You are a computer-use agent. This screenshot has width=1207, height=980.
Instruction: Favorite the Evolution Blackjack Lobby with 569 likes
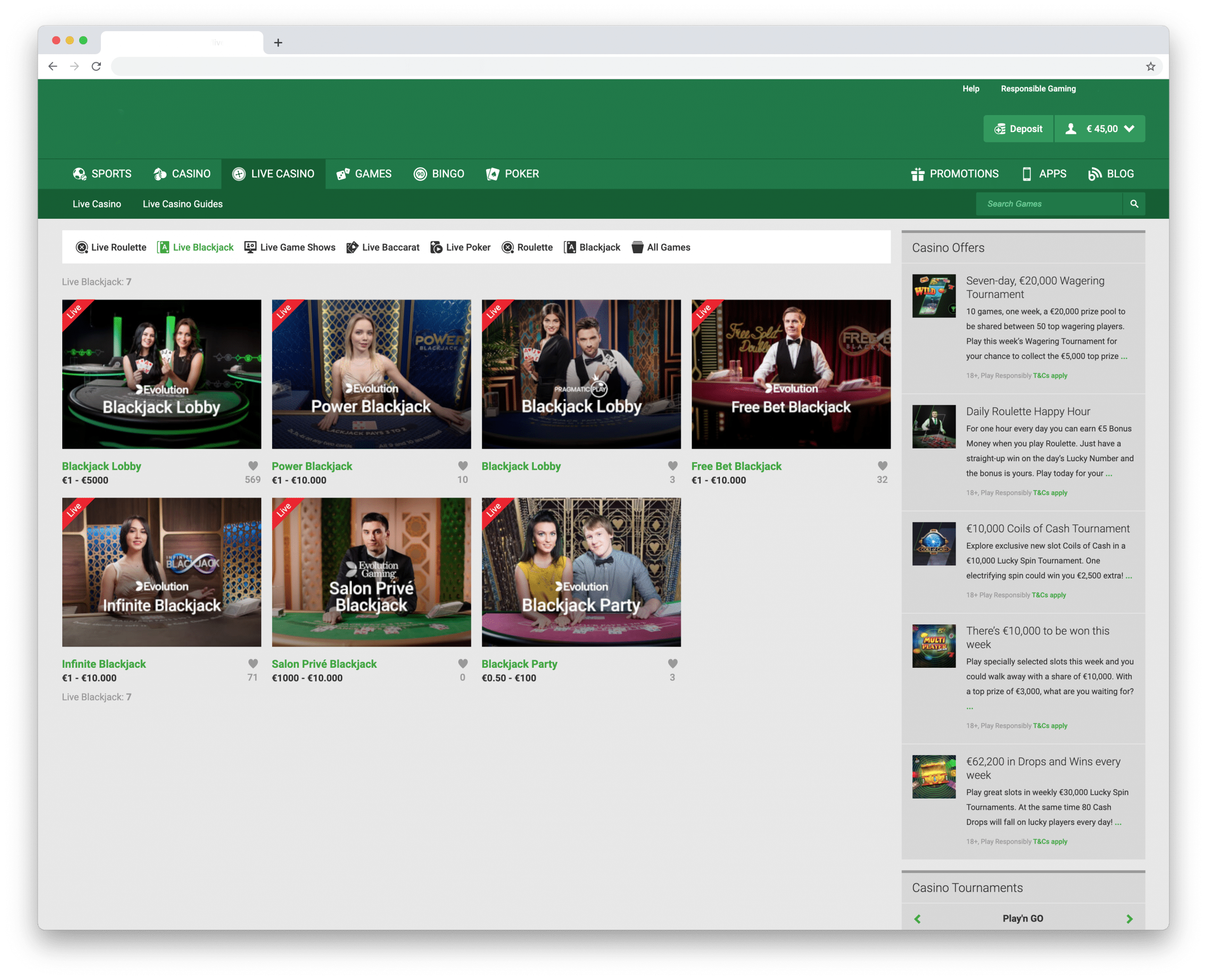(253, 466)
